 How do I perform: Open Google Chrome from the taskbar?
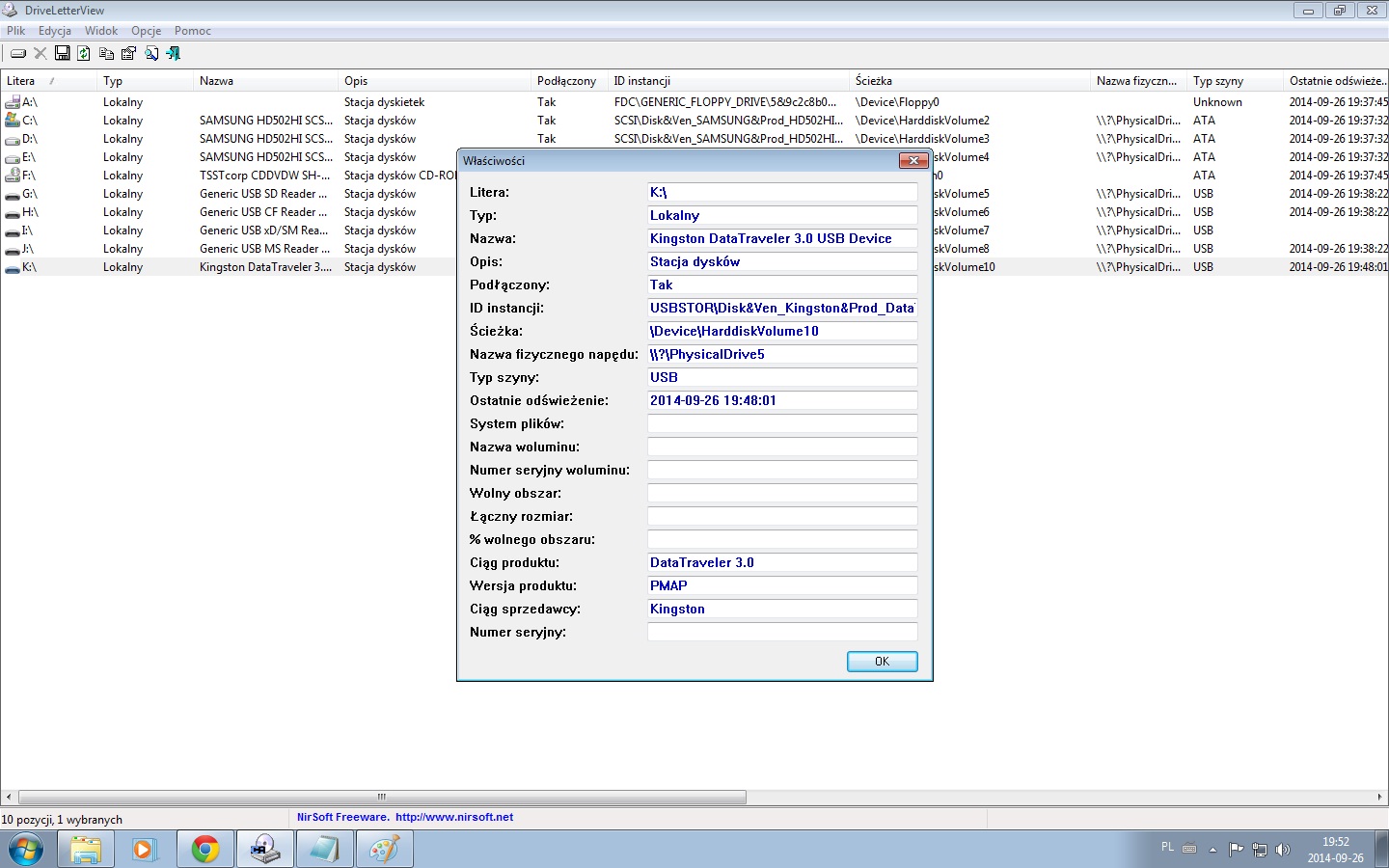(x=204, y=850)
